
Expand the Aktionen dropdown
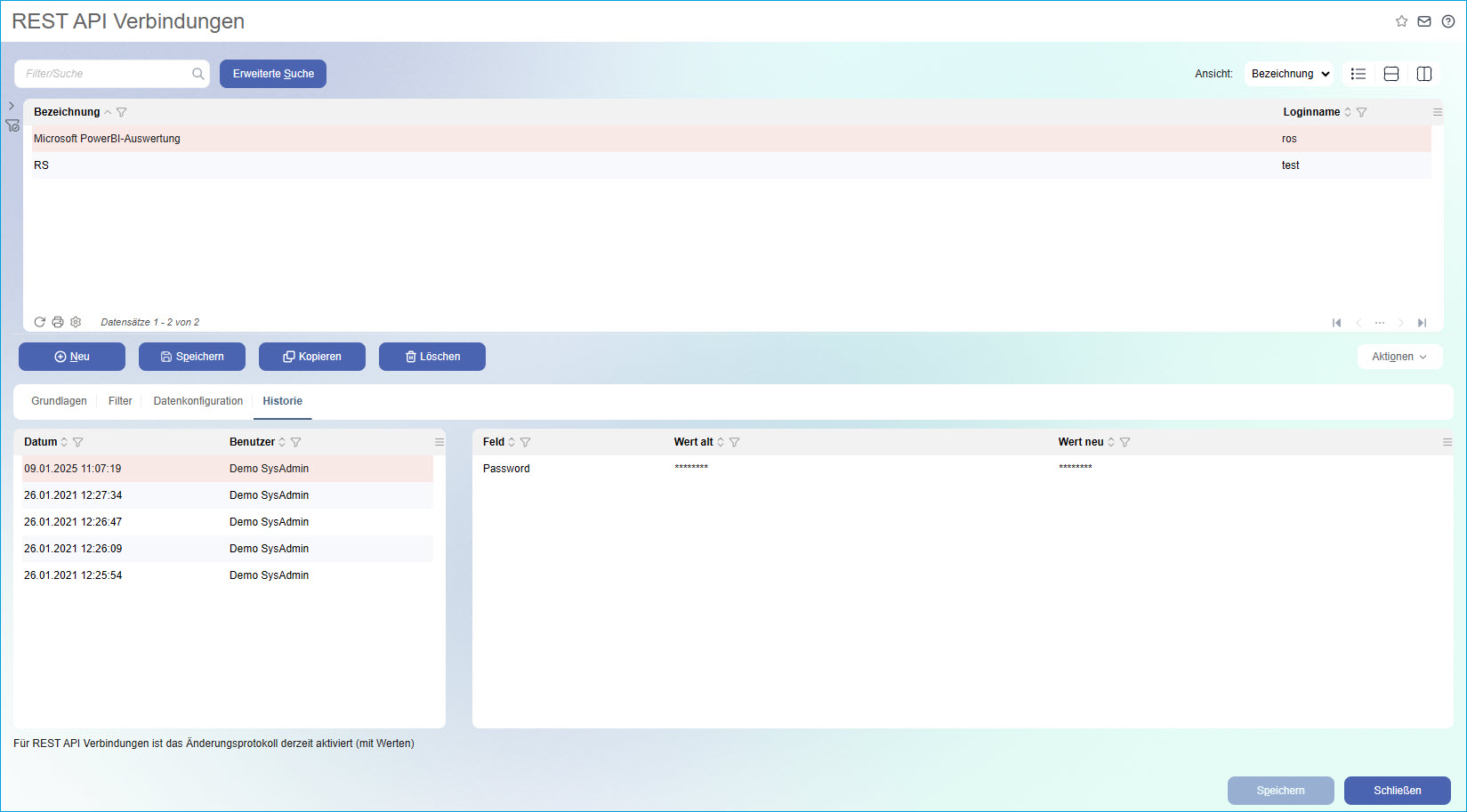[x=1399, y=357]
